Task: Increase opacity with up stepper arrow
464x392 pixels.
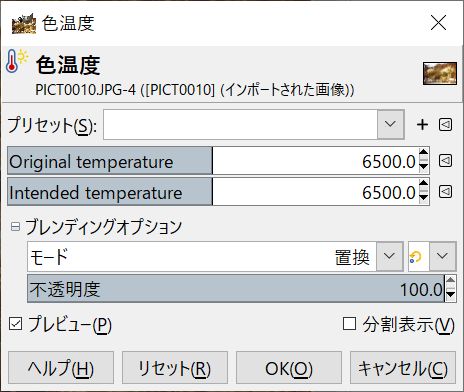Action: [450, 282]
